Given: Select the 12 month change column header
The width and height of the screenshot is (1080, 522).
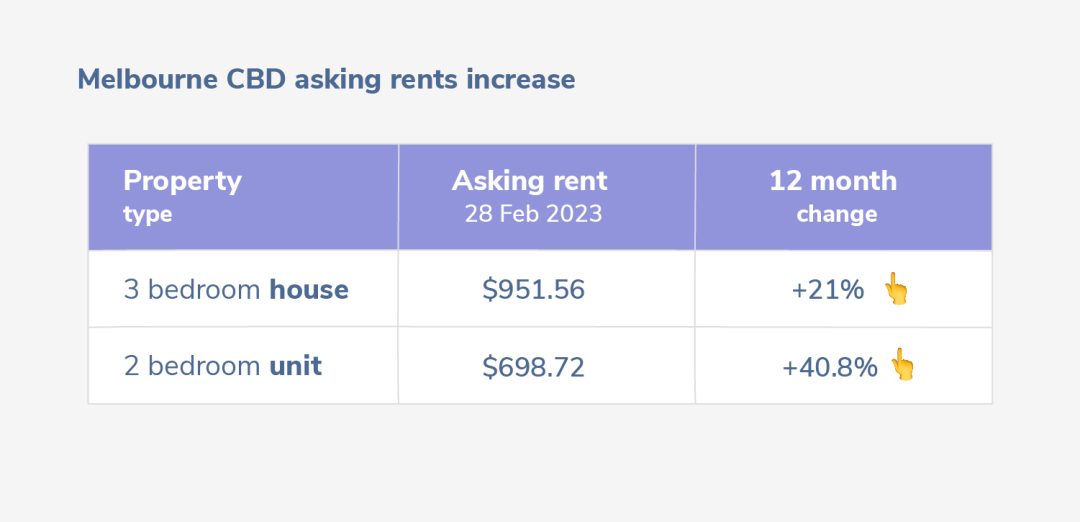Looking at the screenshot, I should click(x=844, y=197).
